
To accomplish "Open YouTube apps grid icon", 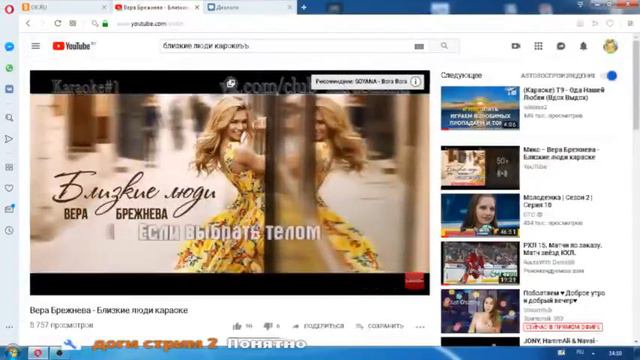I will click(538, 46).
